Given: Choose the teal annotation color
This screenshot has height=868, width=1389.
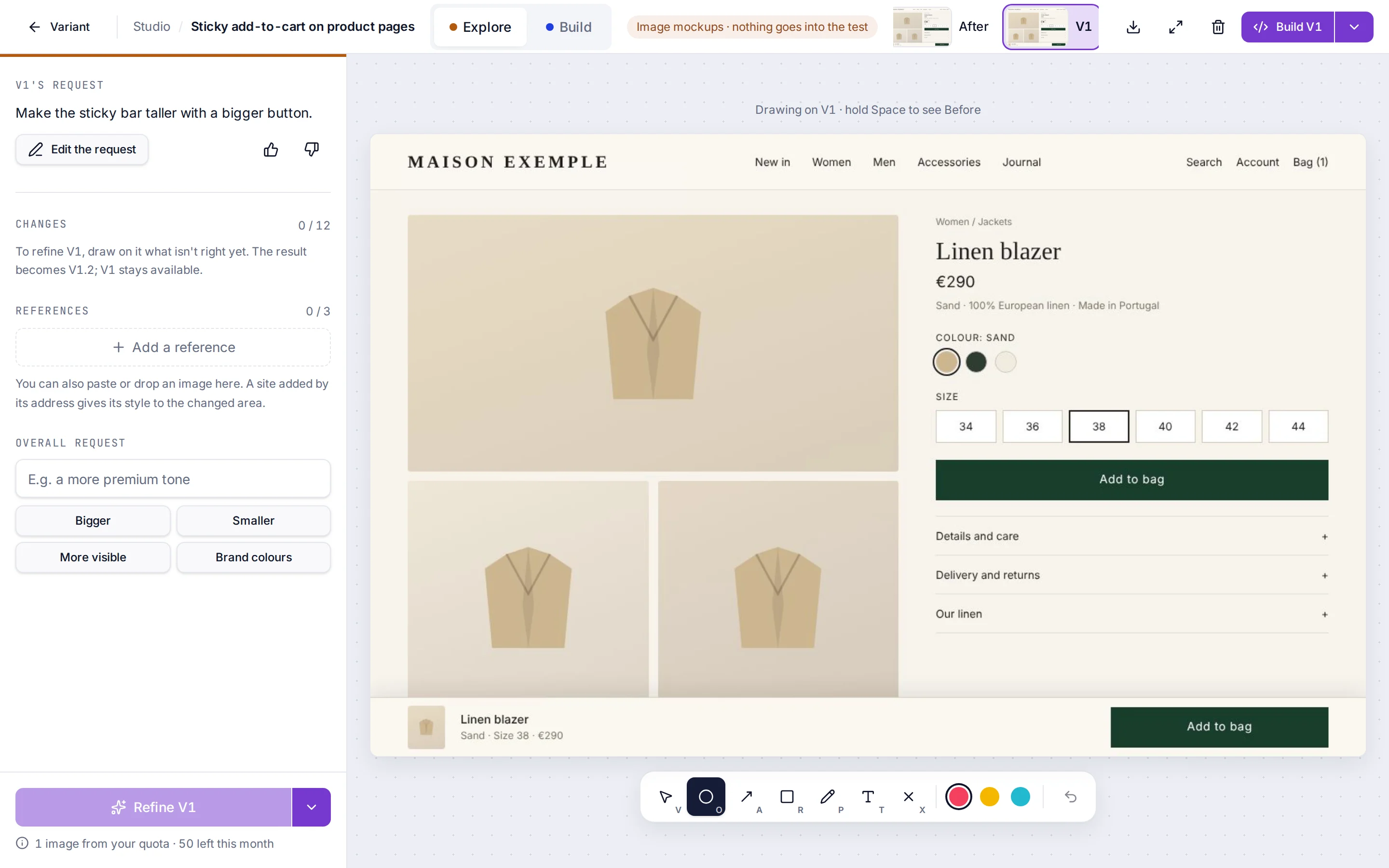Looking at the screenshot, I should coord(1021,797).
